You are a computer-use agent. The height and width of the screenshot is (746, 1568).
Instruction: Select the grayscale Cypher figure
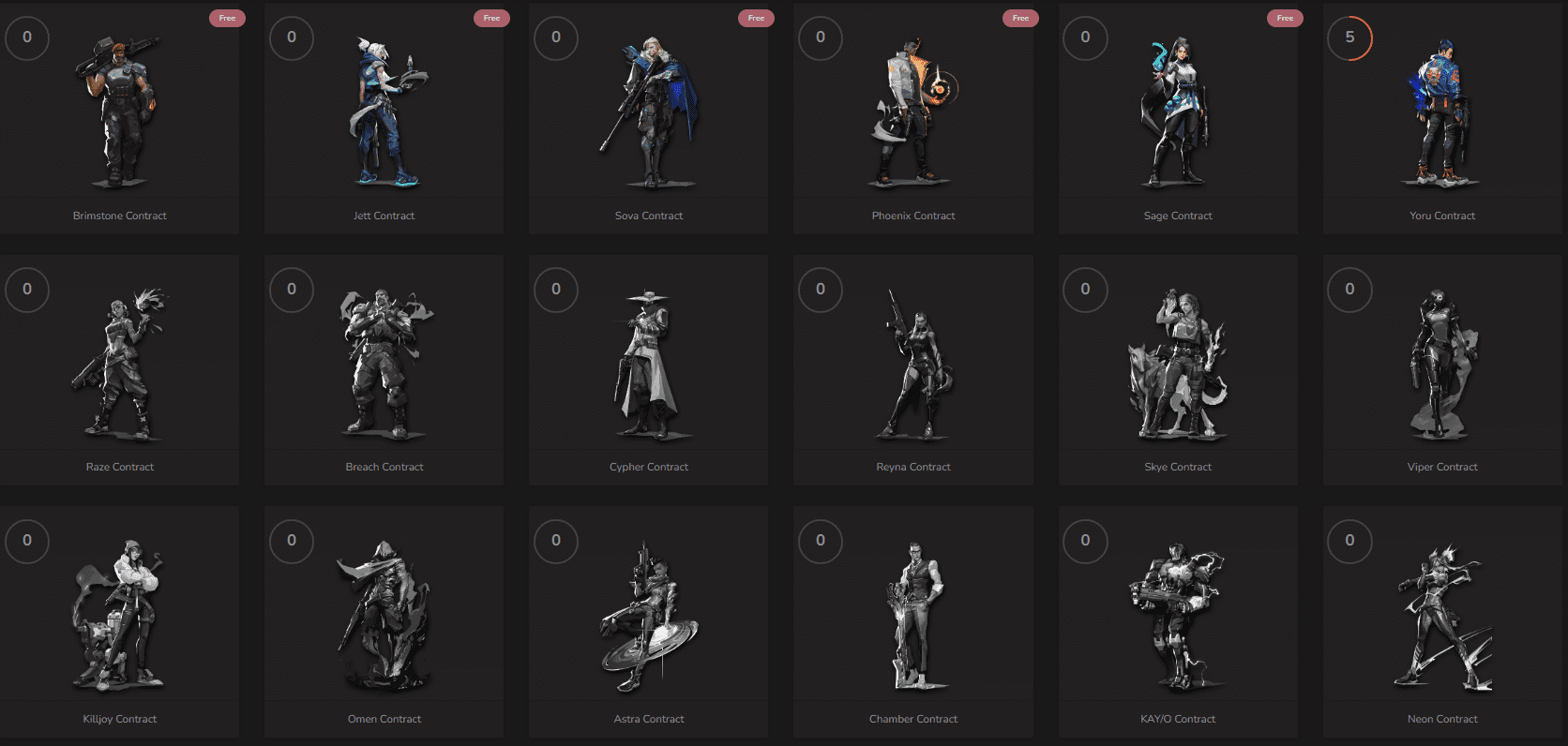pos(649,366)
